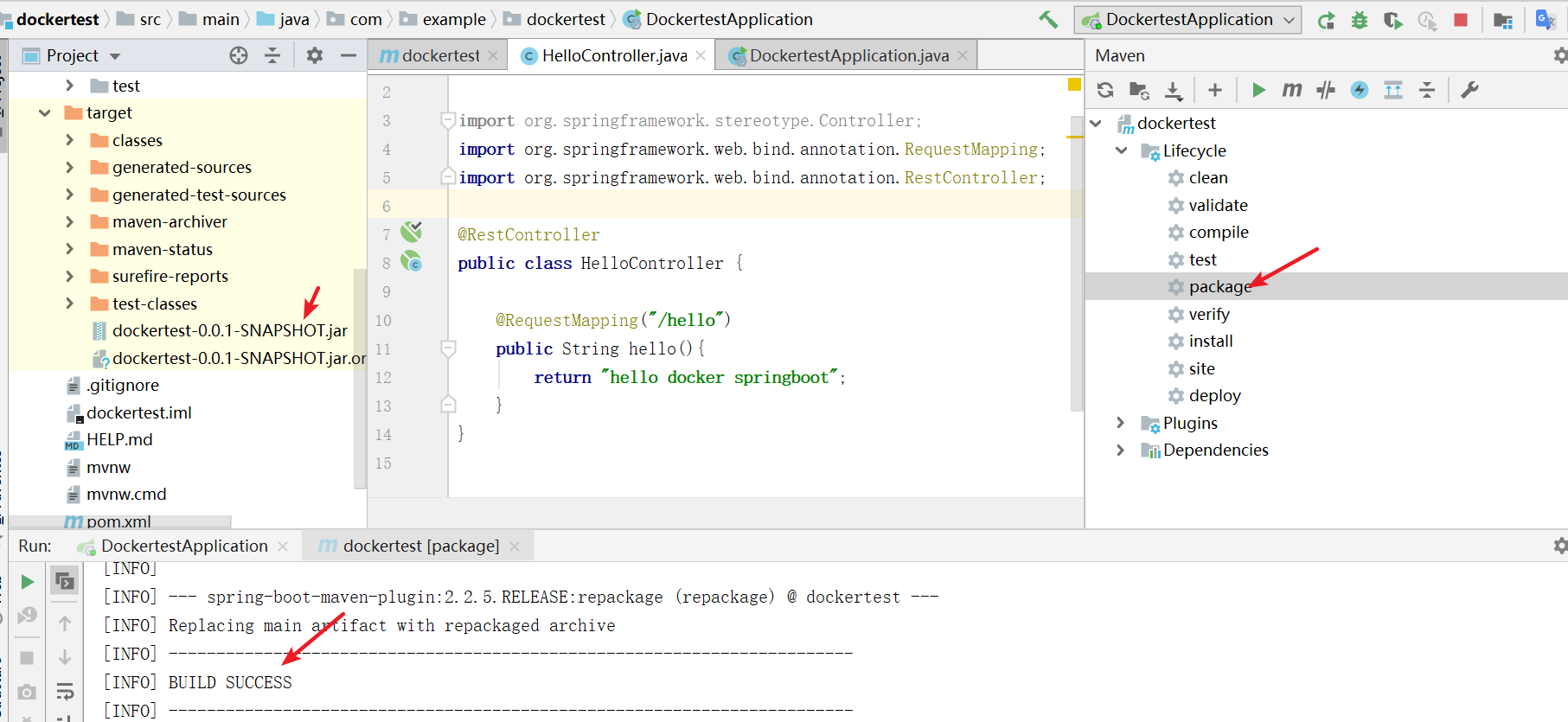
Task: Click Download Sources icon in Maven toolbar
Action: pos(1173,90)
